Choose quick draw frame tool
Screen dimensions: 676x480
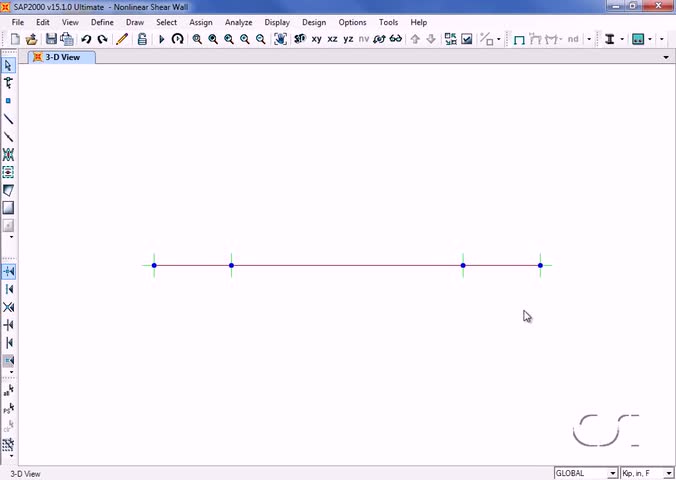coord(8,137)
